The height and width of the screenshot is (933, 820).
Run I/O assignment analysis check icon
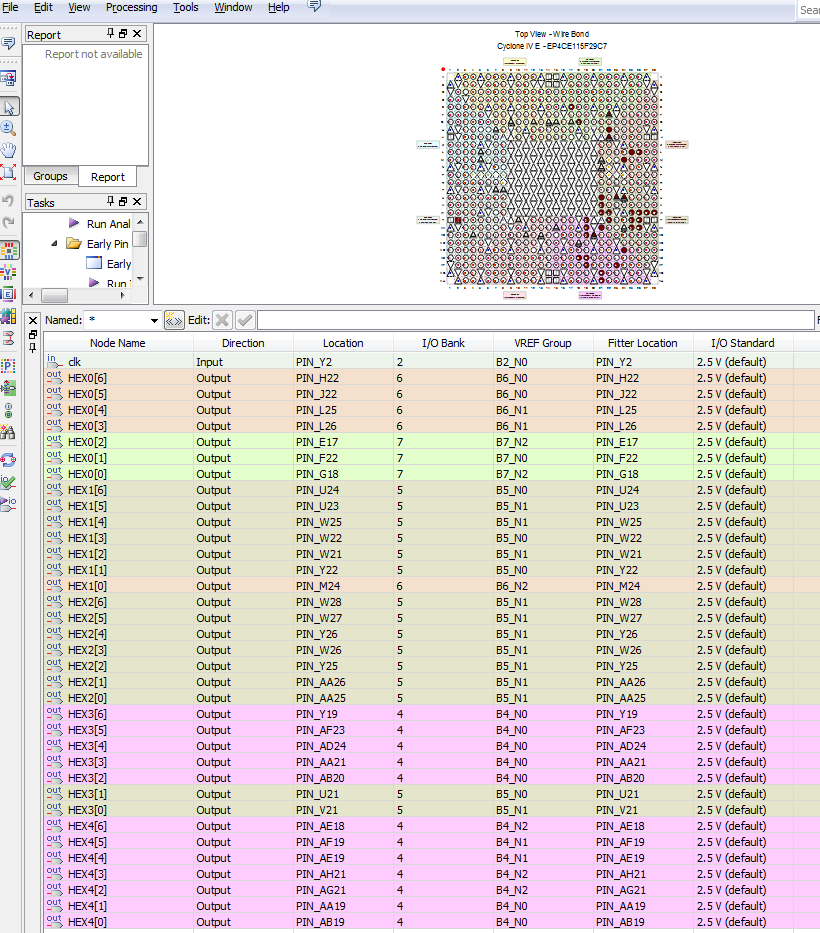(x=9, y=481)
